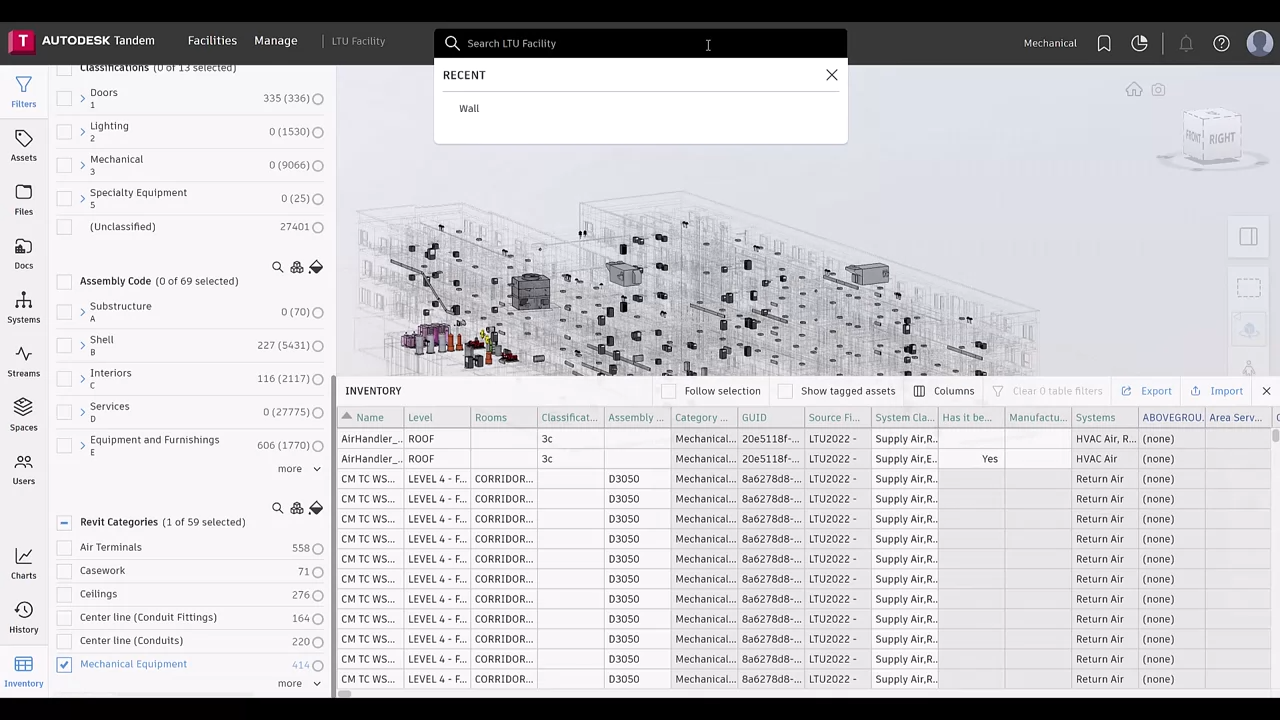
Task: Enable the Follow selection checkbox
Action: [669, 391]
